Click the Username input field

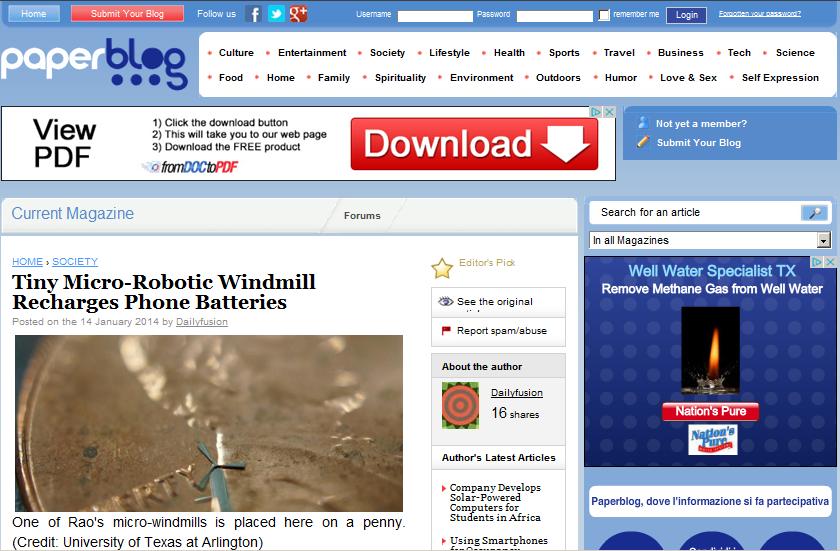435,16
